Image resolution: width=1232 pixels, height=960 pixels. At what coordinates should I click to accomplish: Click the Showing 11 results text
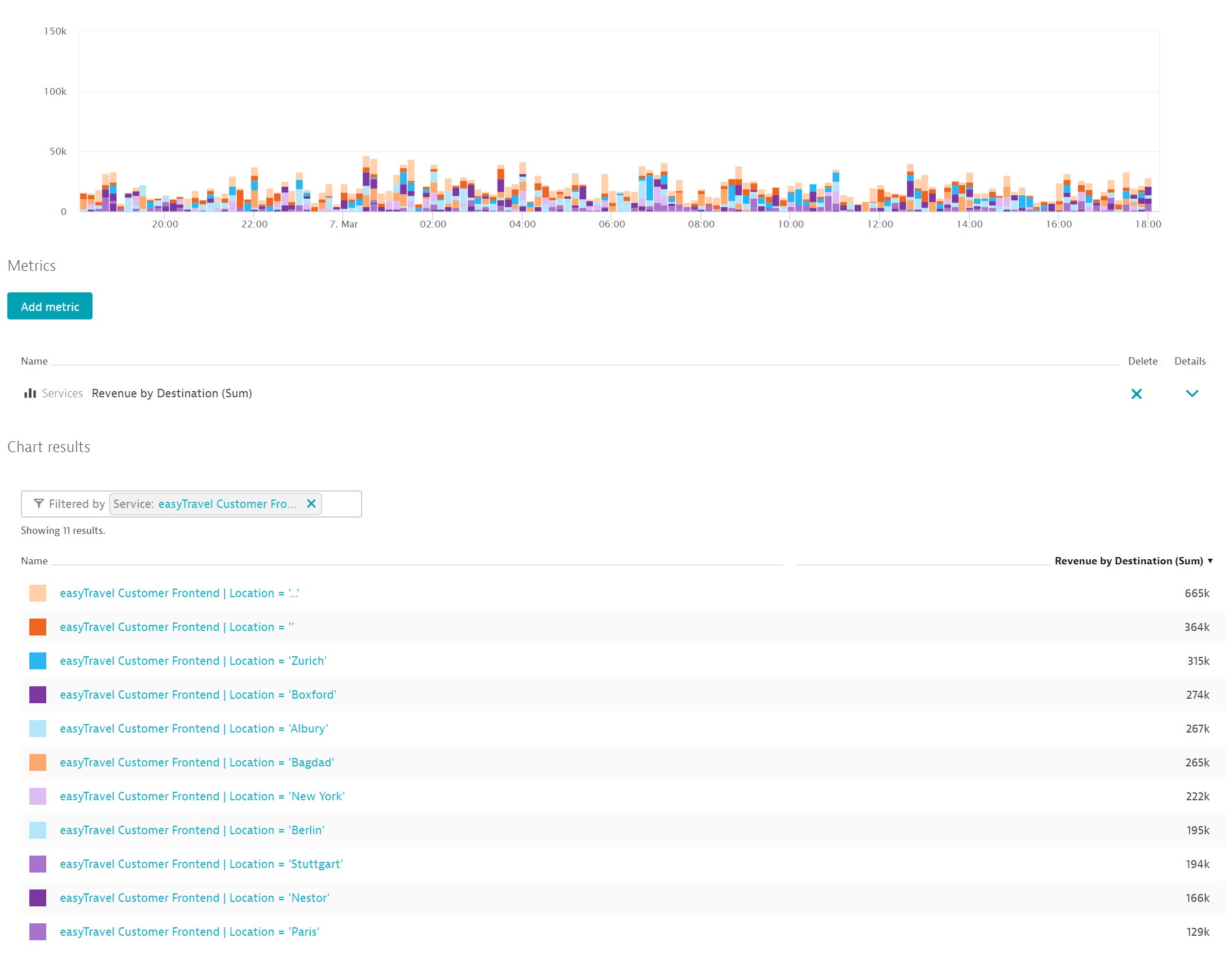pos(63,531)
